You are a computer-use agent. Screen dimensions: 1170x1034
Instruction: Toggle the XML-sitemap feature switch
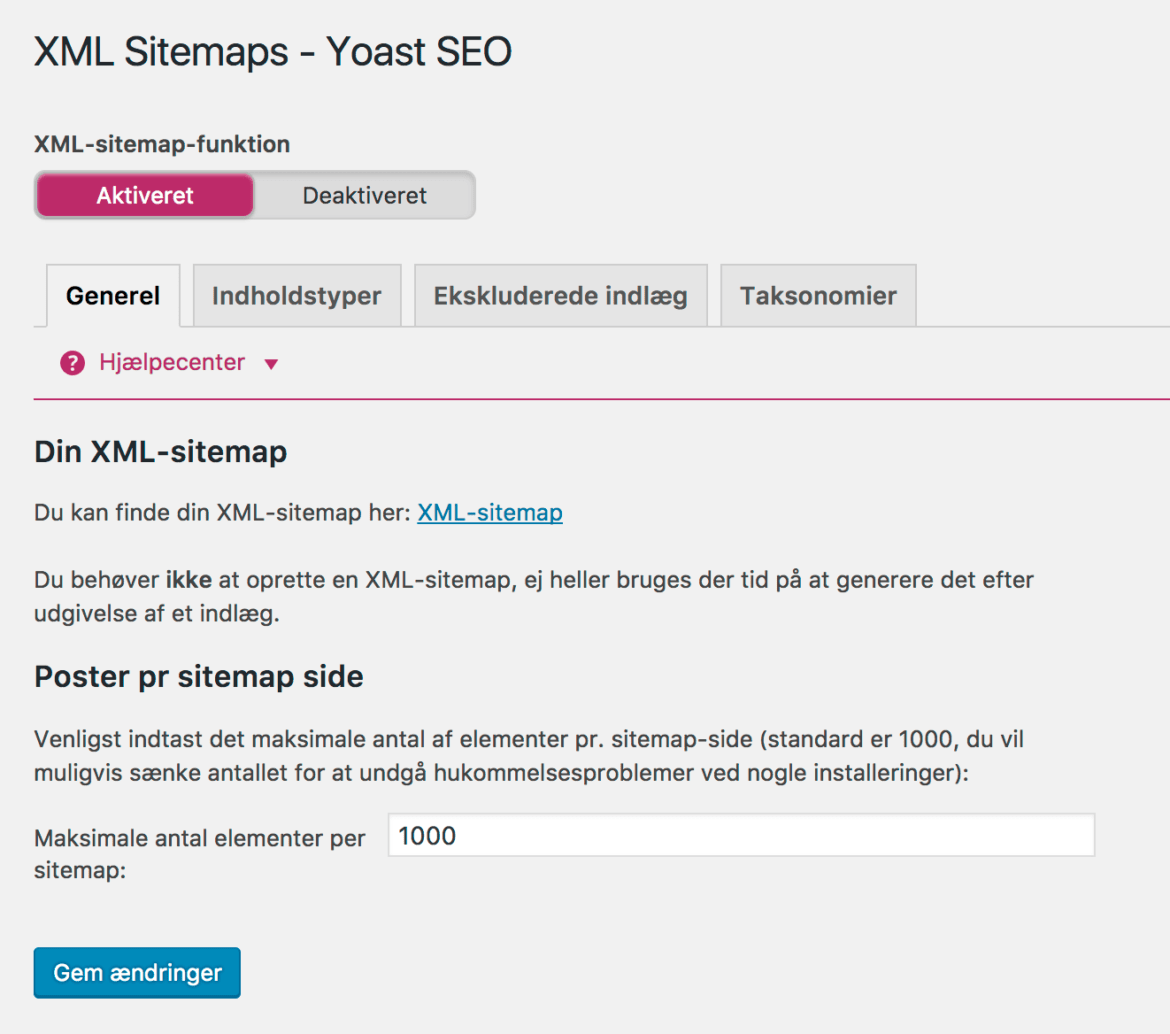(255, 195)
